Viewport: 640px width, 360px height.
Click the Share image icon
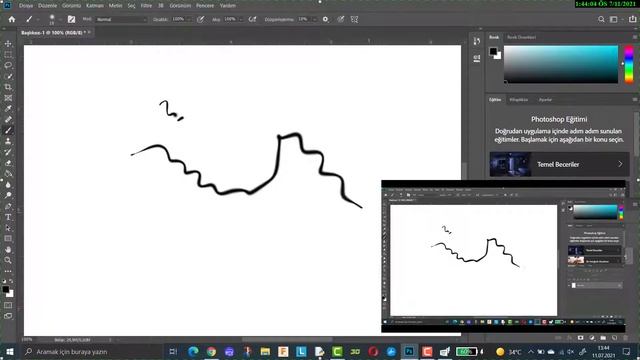click(x=632, y=19)
